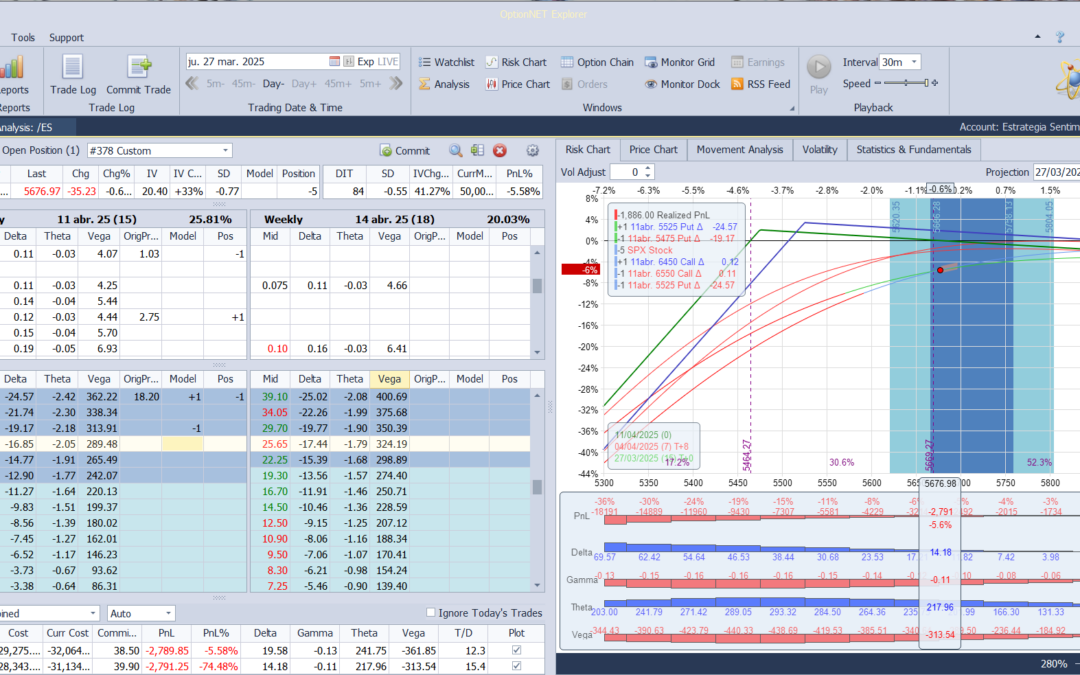Click the 39.10 Mid cell in Weekly chain

coord(275,397)
